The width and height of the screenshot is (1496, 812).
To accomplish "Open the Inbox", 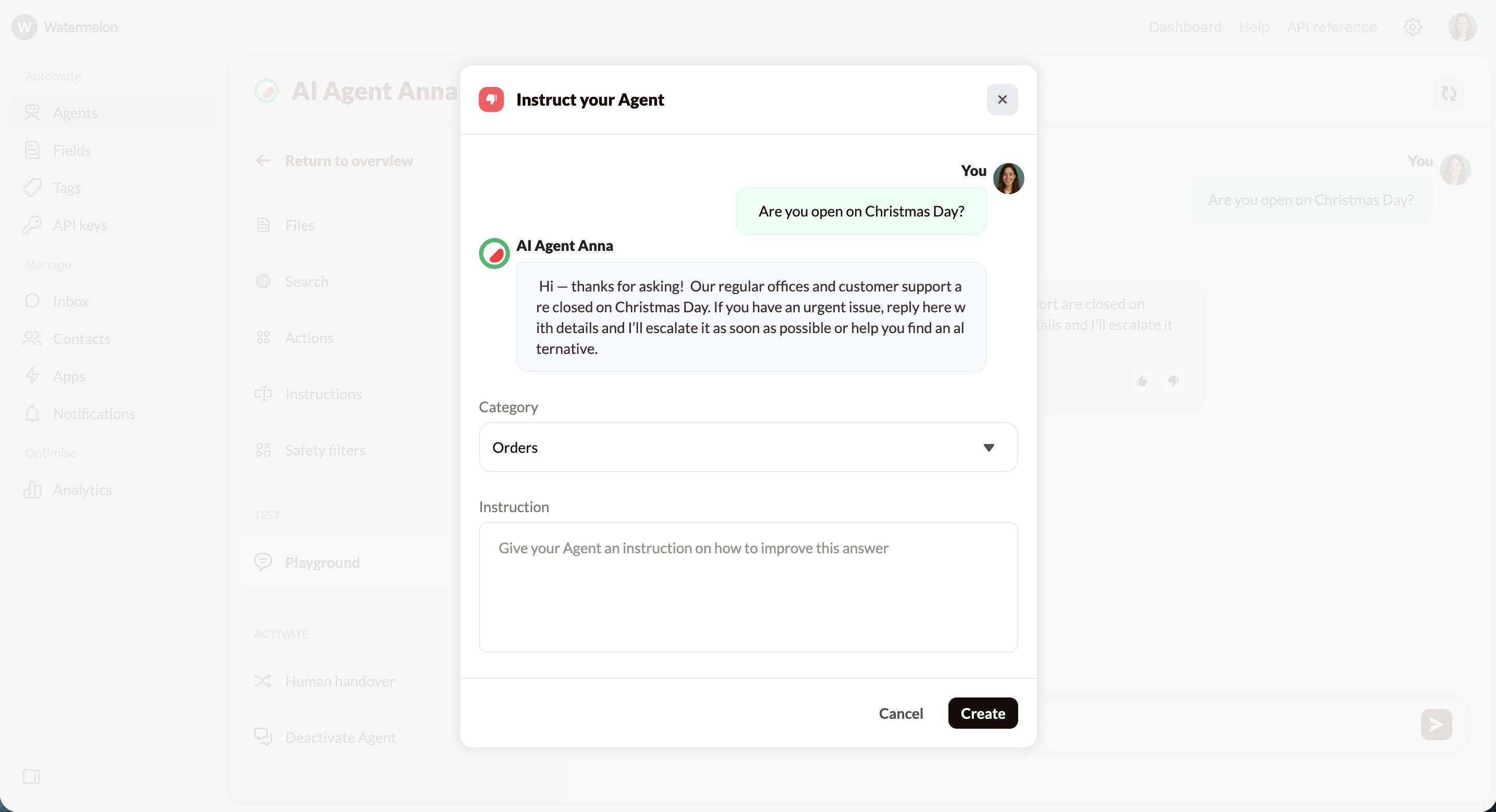I will pos(70,301).
